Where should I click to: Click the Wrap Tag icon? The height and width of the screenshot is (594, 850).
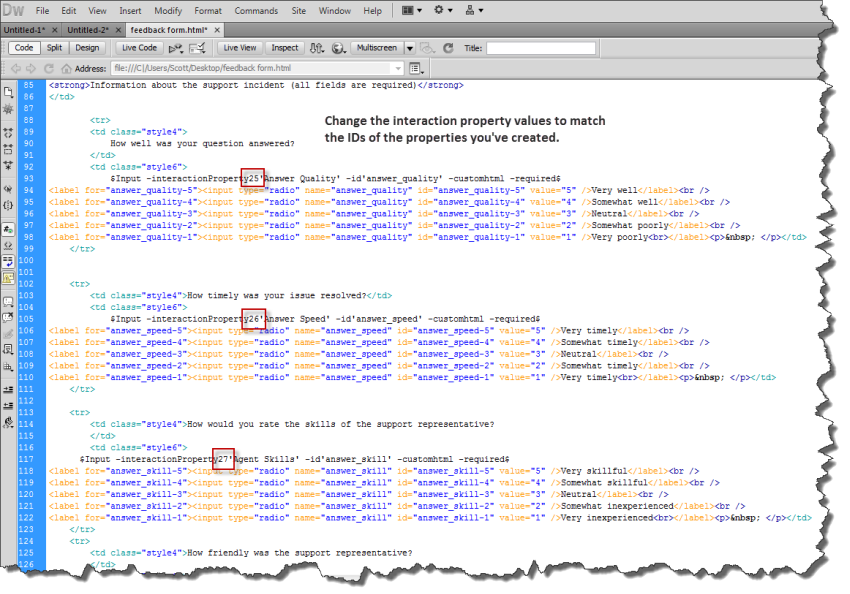[8, 334]
